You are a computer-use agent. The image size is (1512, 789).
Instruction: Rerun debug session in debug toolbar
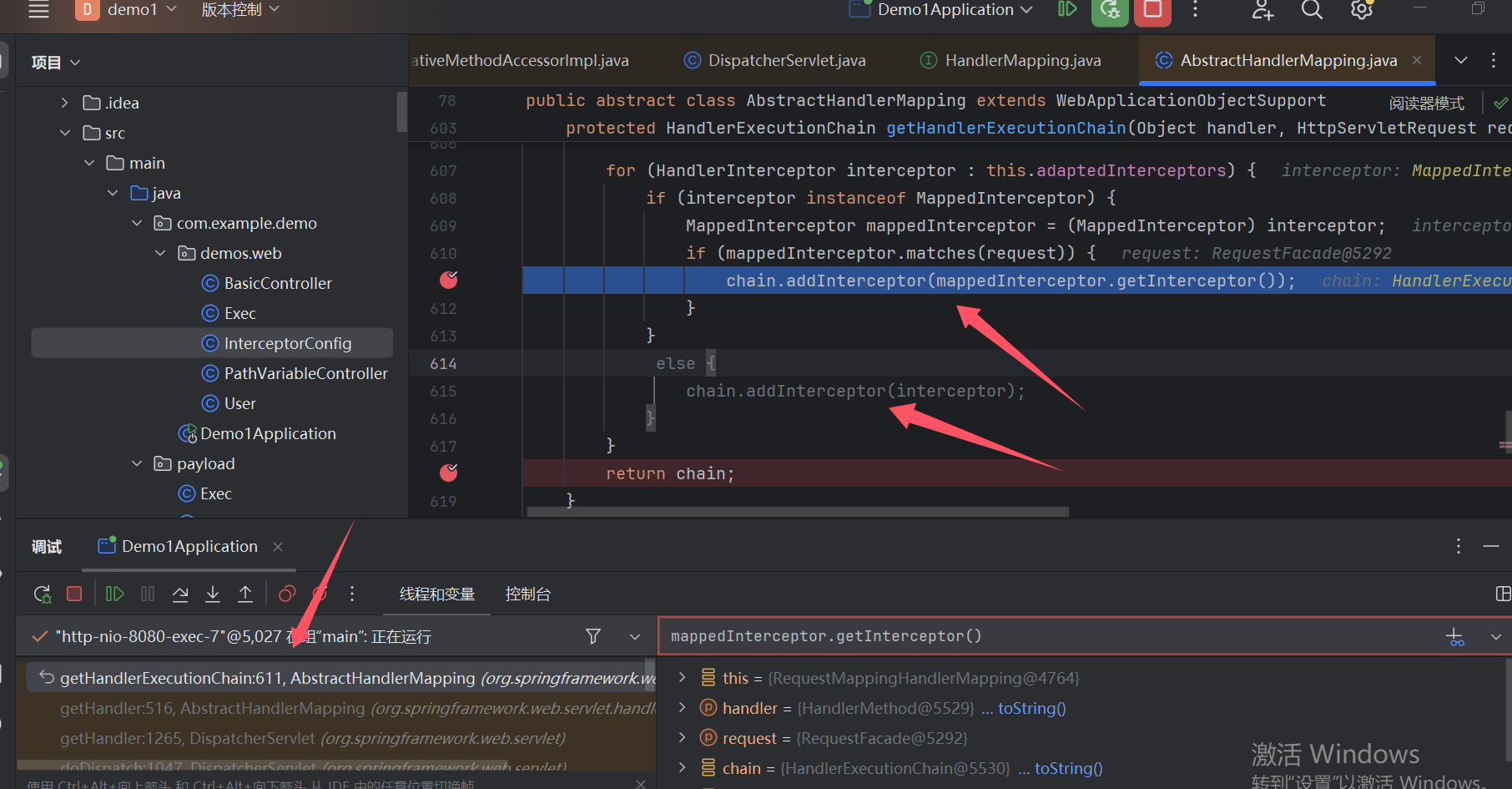click(42, 594)
